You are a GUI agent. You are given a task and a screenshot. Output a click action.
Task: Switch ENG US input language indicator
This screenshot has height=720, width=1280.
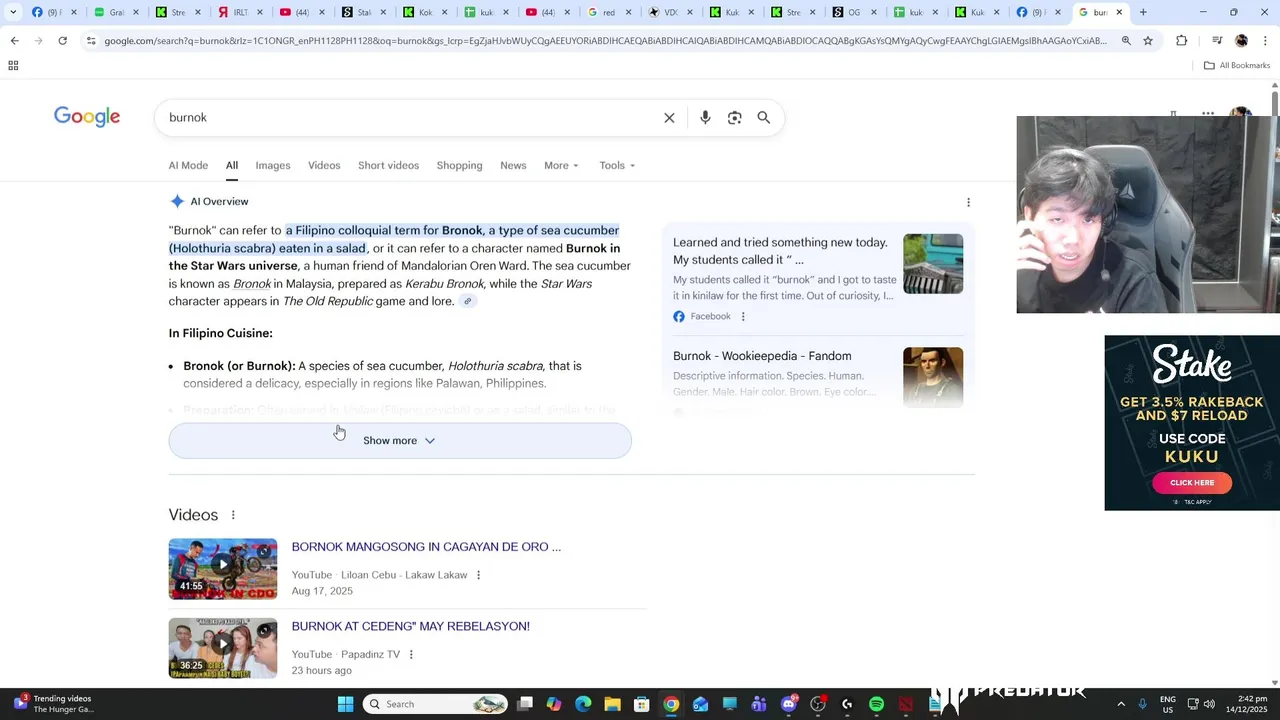tap(1168, 704)
